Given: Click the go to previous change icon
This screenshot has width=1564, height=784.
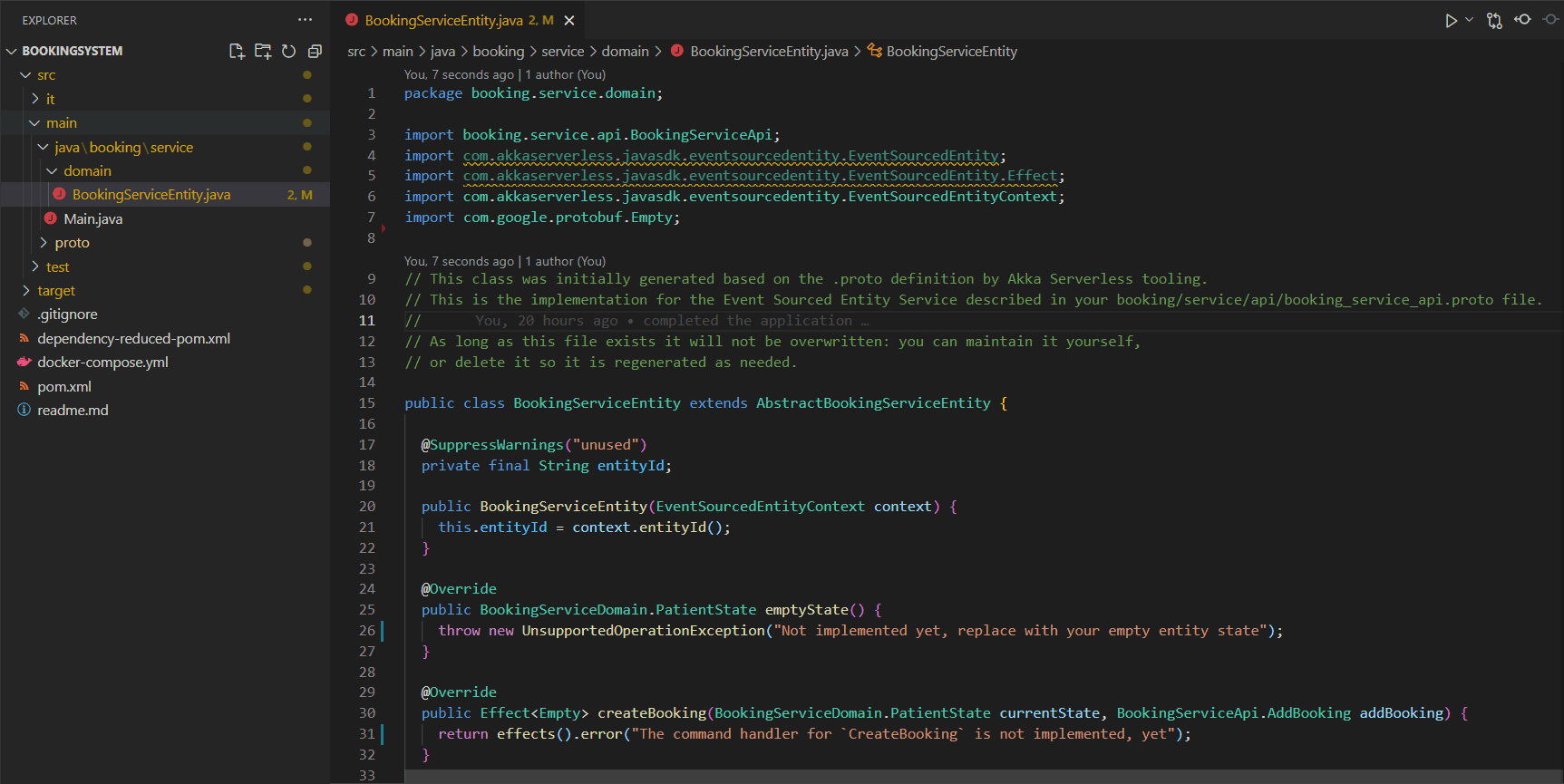Looking at the screenshot, I should (1522, 19).
